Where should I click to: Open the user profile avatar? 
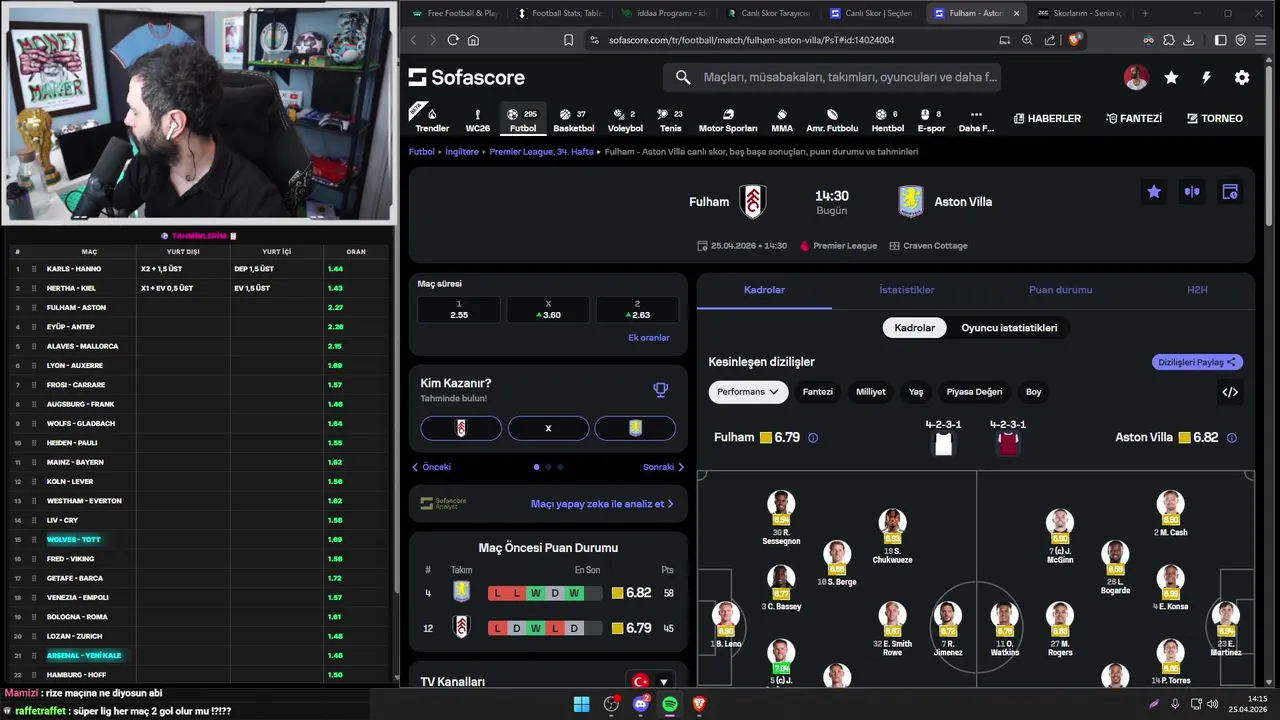coord(1136,77)
